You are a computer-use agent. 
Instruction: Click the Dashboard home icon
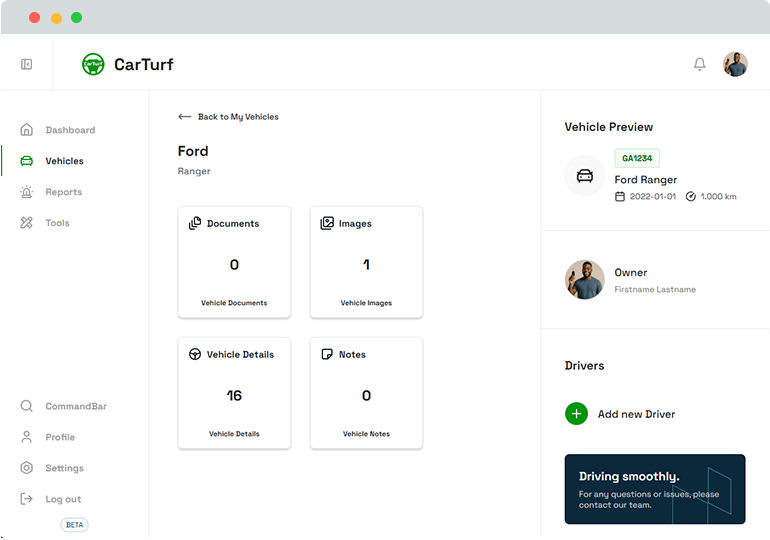pos(27,130)
